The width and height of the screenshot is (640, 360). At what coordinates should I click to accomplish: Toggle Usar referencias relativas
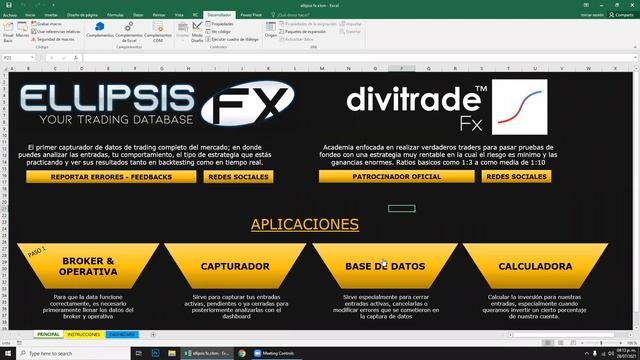pos(56,31)
